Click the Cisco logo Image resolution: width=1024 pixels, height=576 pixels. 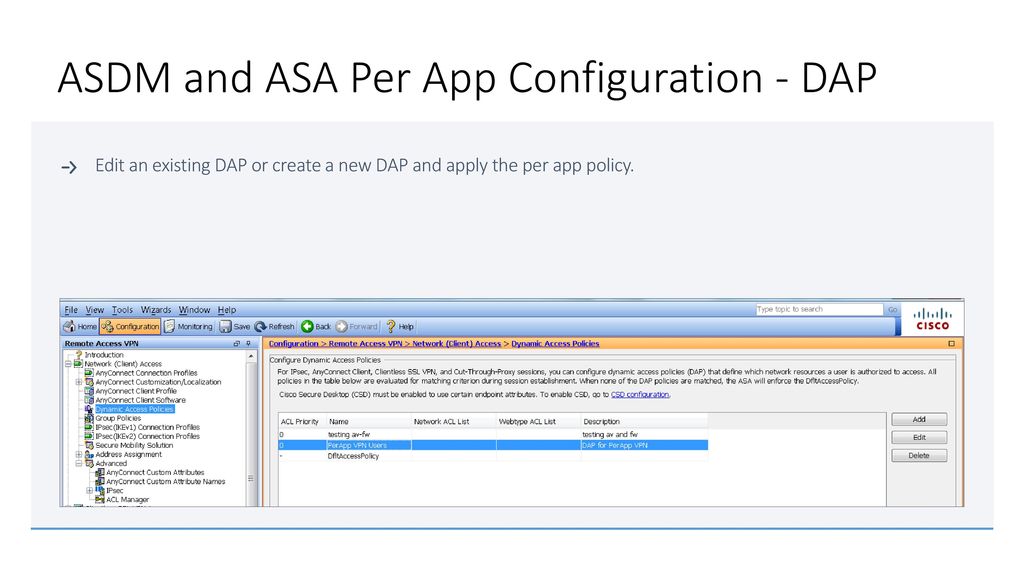[933, 319]
